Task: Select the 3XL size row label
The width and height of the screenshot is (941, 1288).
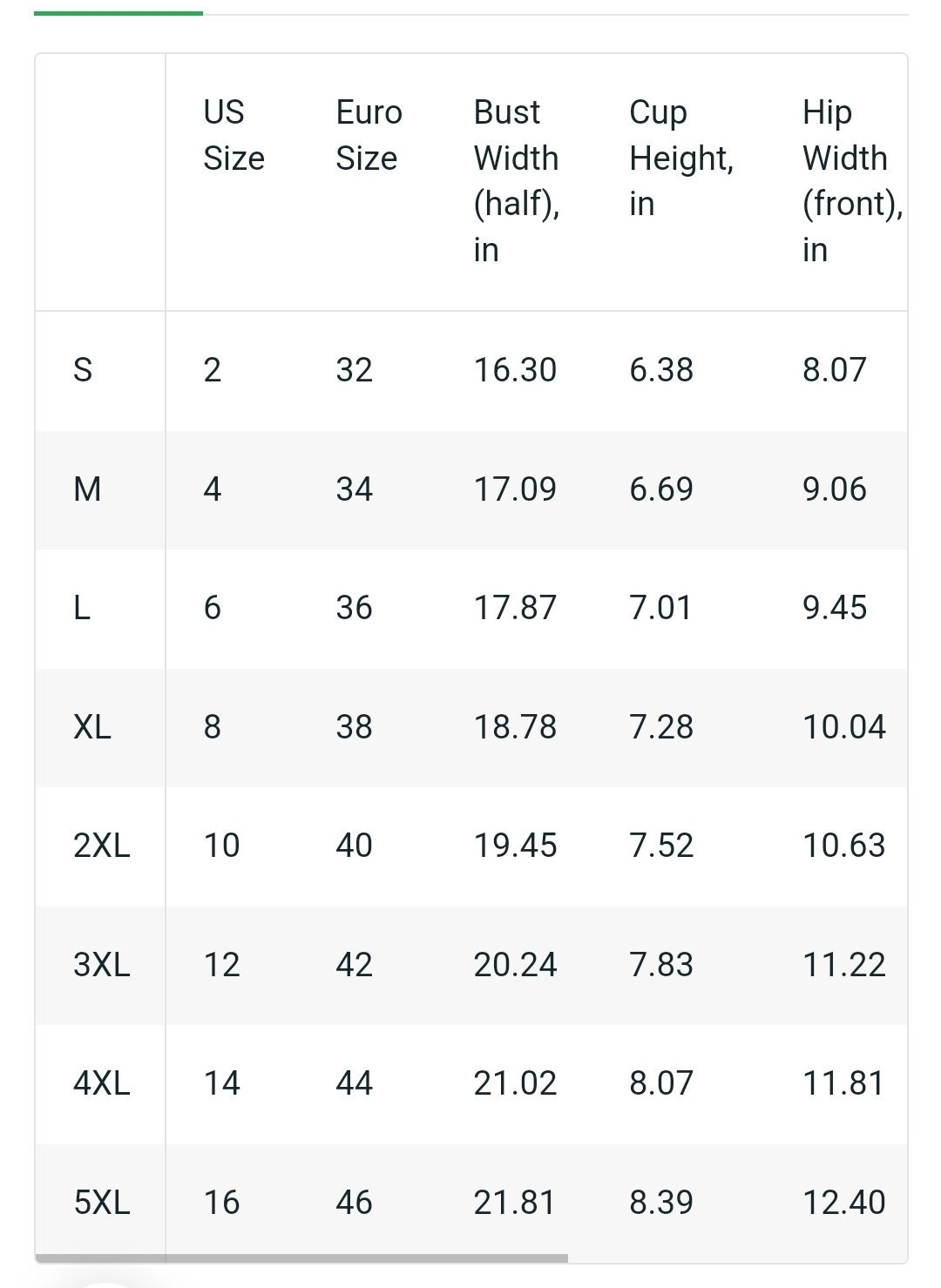Action: (x=102, y=965)
